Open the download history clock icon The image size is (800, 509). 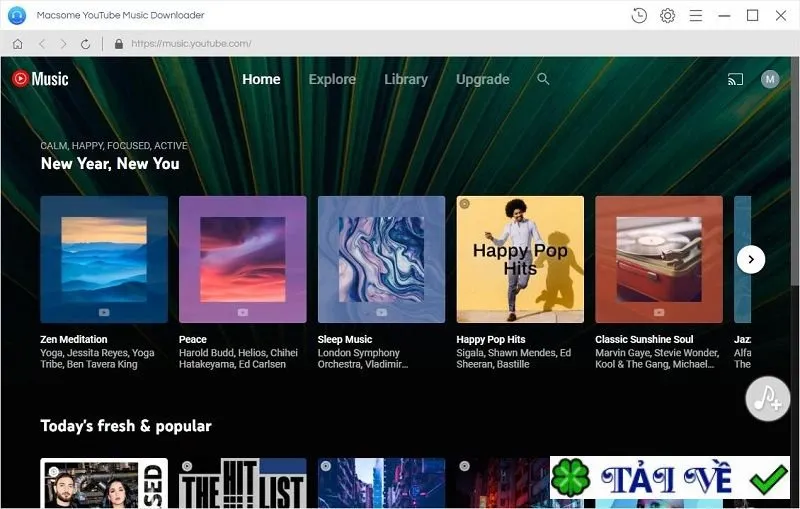[639, 15]
